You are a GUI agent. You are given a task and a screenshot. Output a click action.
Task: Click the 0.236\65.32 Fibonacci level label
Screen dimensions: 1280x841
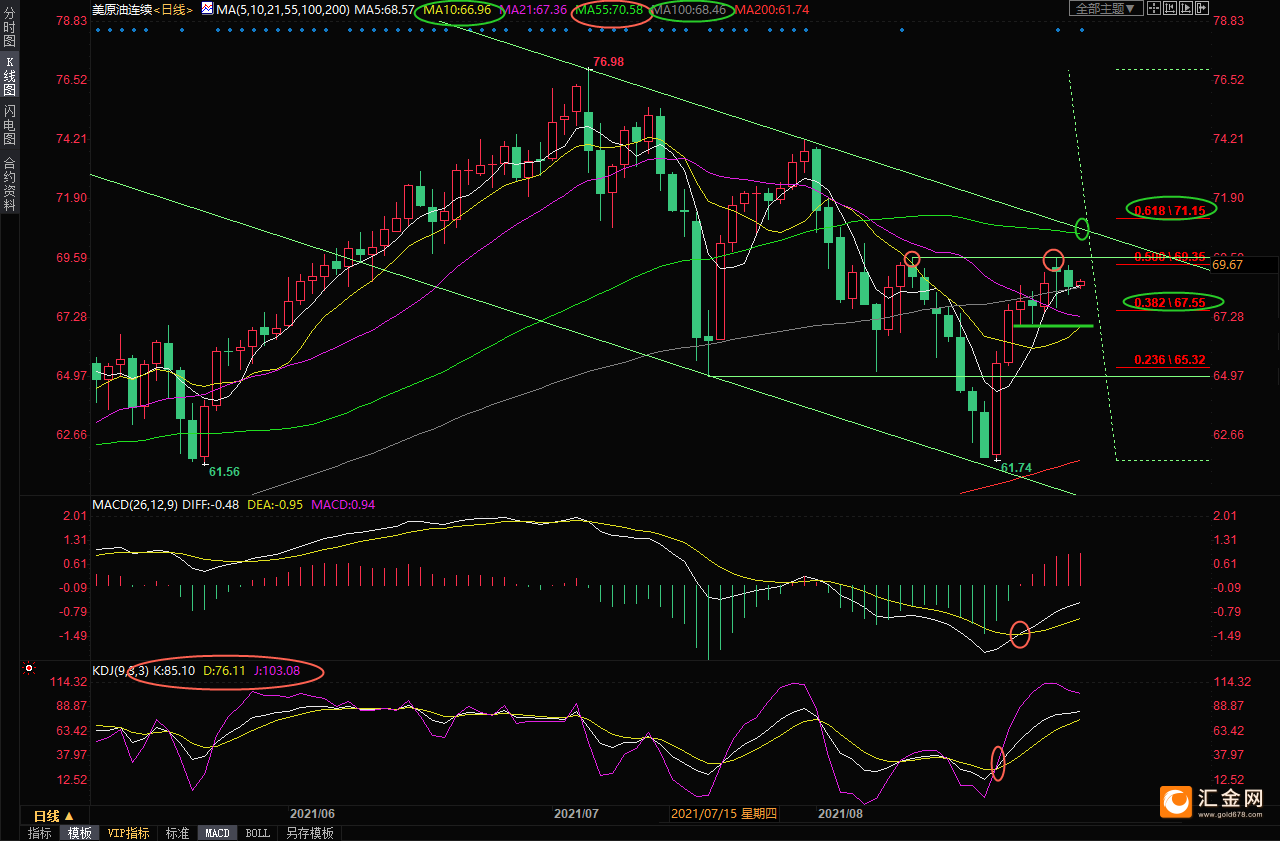click(1170, 360)
